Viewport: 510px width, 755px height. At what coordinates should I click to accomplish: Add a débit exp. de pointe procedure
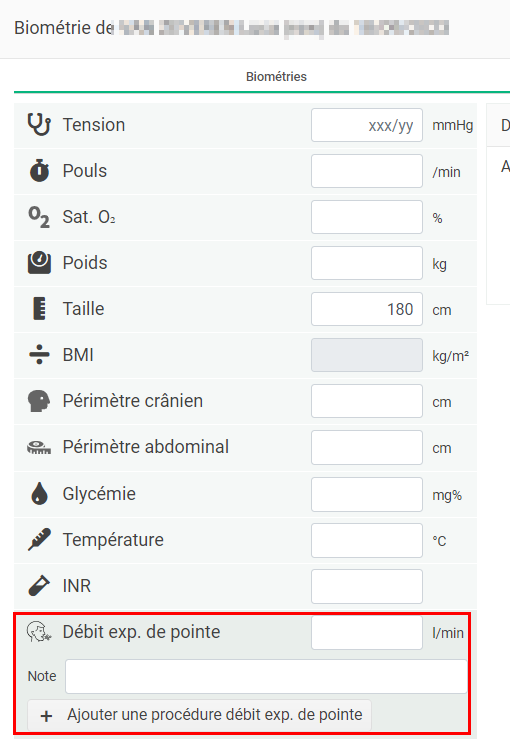coord(199,715)
